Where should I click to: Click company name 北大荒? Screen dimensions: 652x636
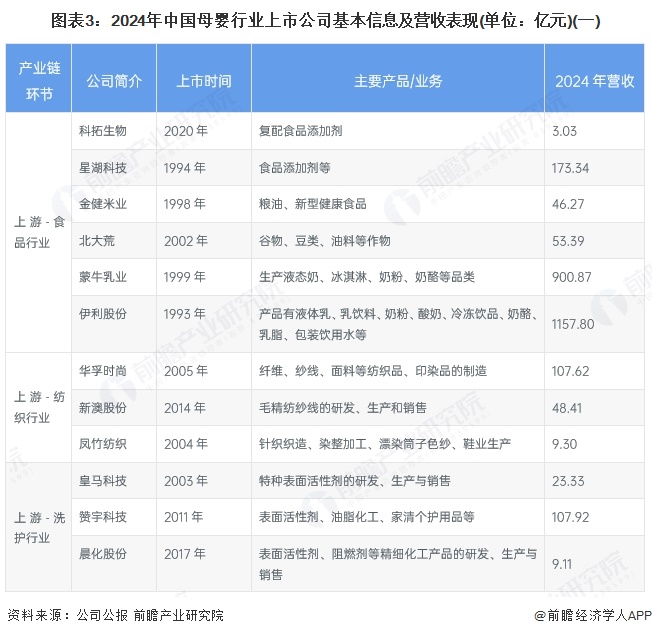tap(97, 241)
